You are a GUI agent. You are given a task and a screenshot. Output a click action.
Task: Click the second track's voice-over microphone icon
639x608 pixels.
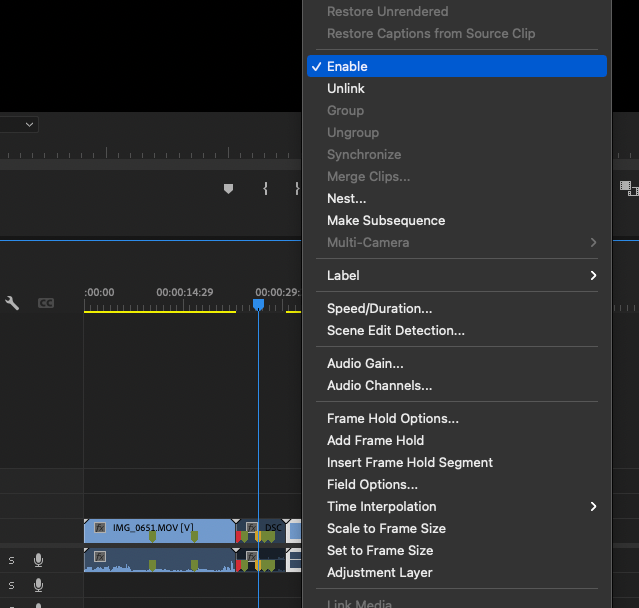(39, 585)
